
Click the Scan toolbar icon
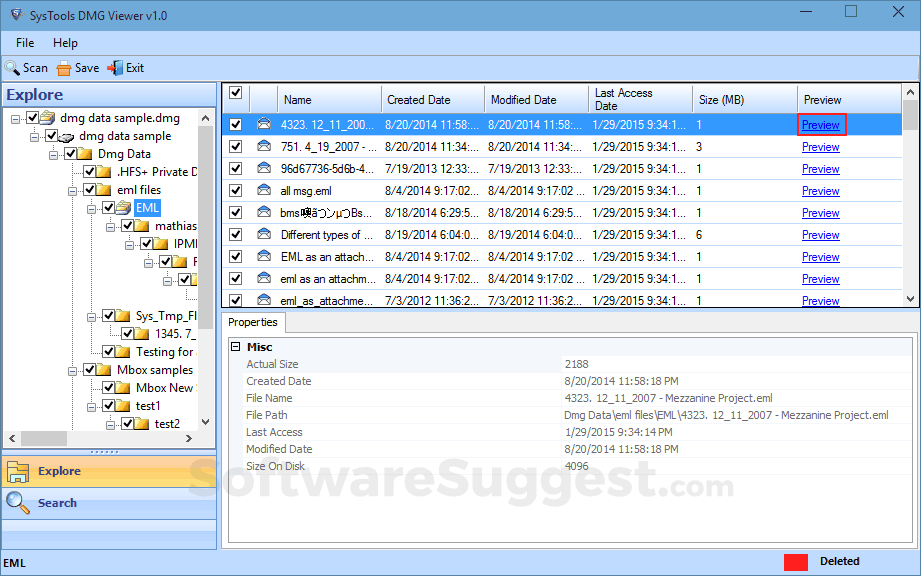[13, 67]
